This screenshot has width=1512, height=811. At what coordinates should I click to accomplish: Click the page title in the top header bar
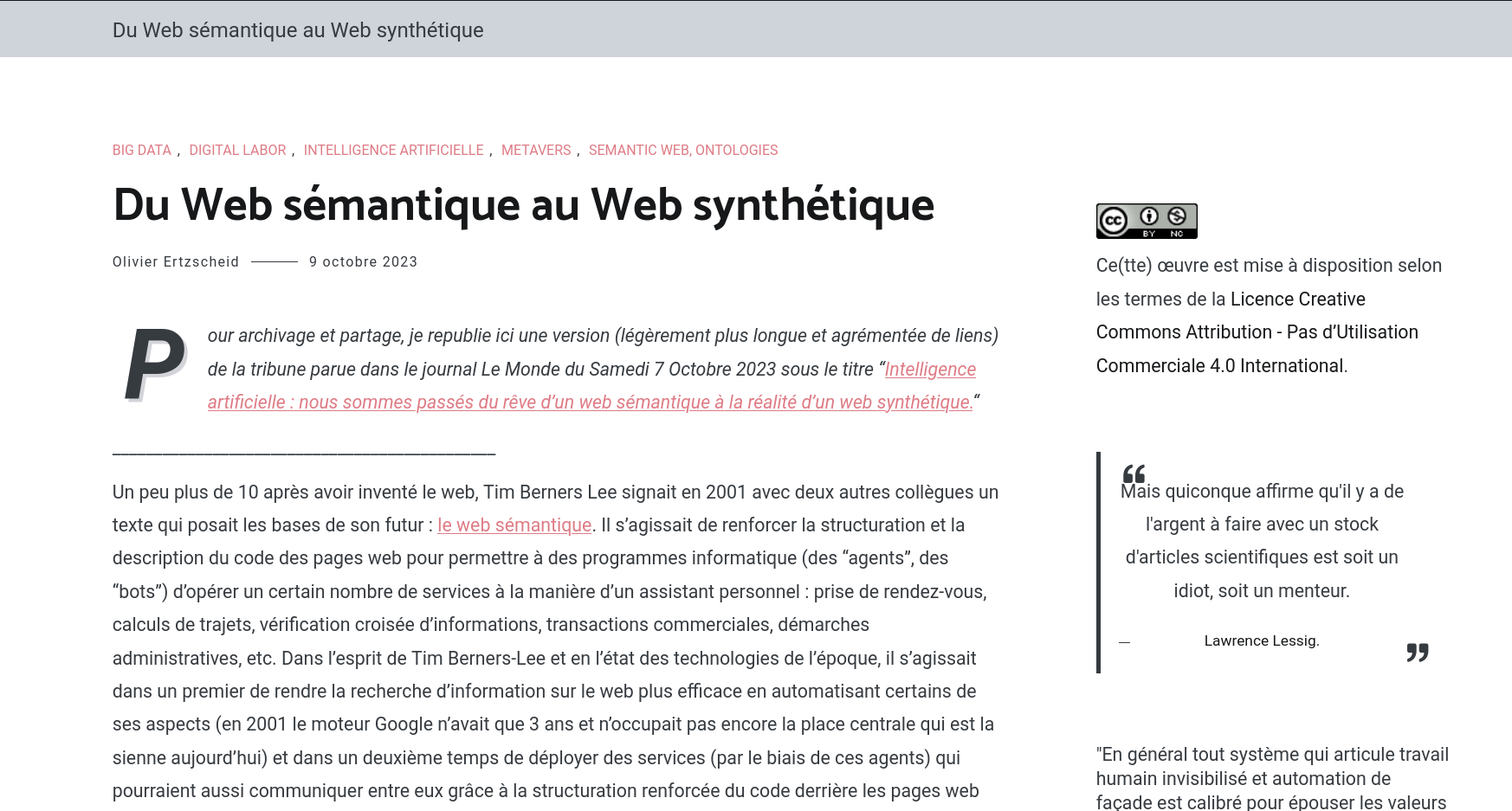[298, 30]
